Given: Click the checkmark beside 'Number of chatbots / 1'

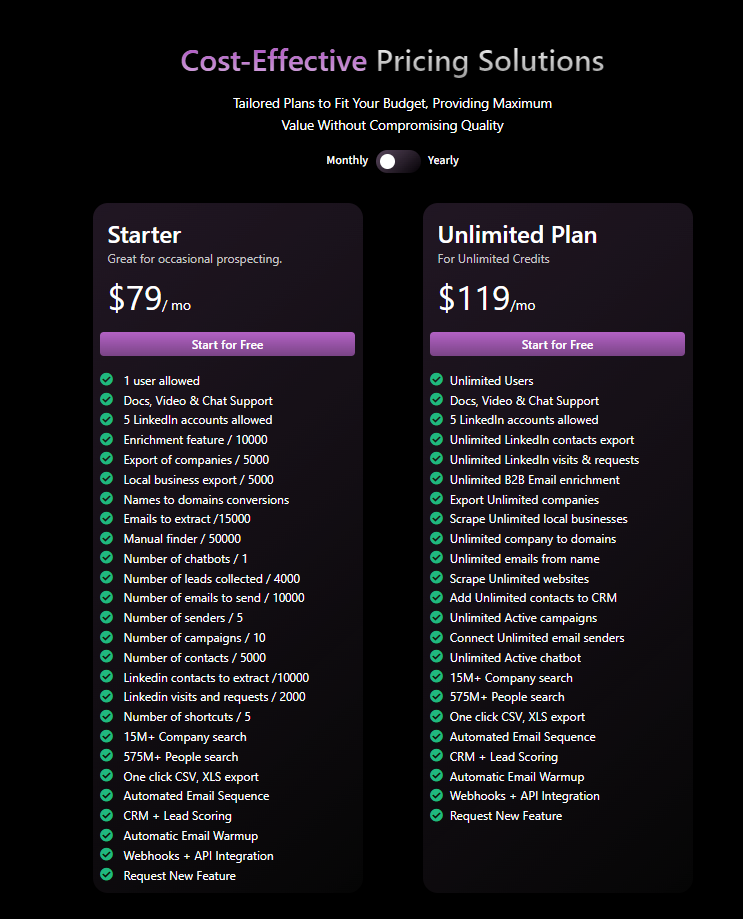Looking at the screenshot, I should pyautogui.click(x=107, y=557).
